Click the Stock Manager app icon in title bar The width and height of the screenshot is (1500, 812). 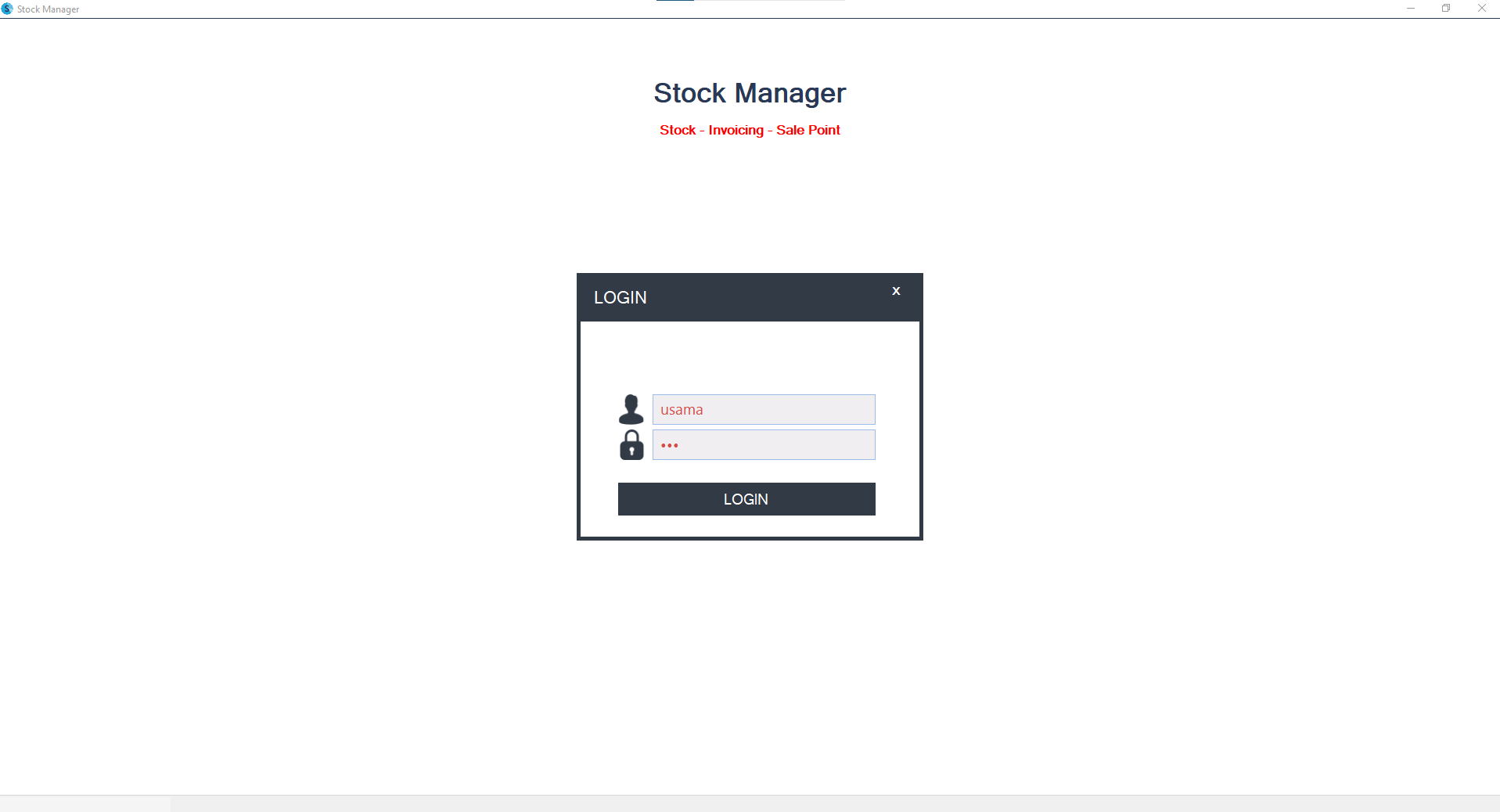(8, 9)
